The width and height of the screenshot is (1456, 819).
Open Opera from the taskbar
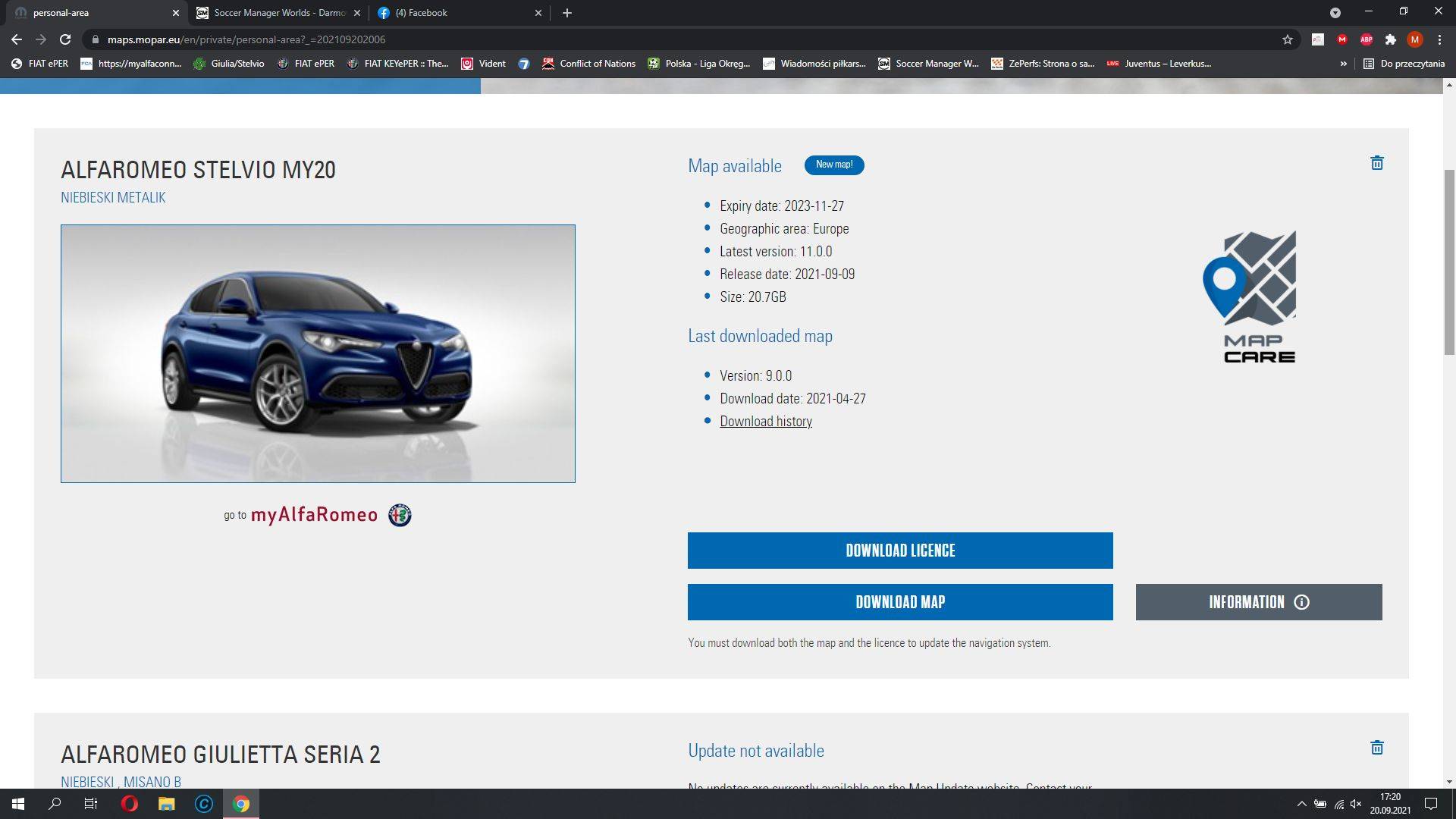(x=129, y=804)
